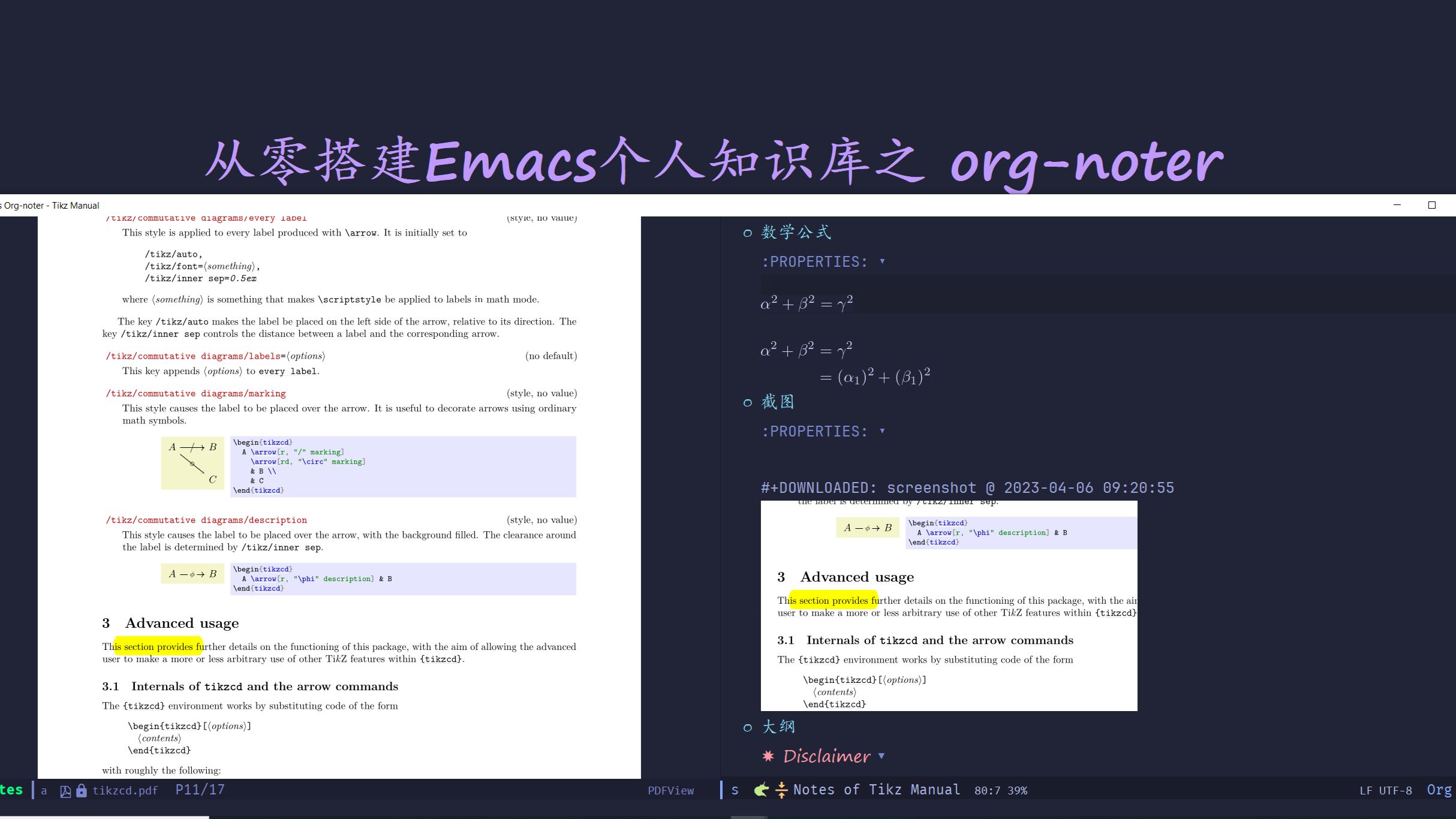Viewport: 1456px width, 819px height.
Task: Click the 39% buffer position indicator
Action: tap(1018, 790)
